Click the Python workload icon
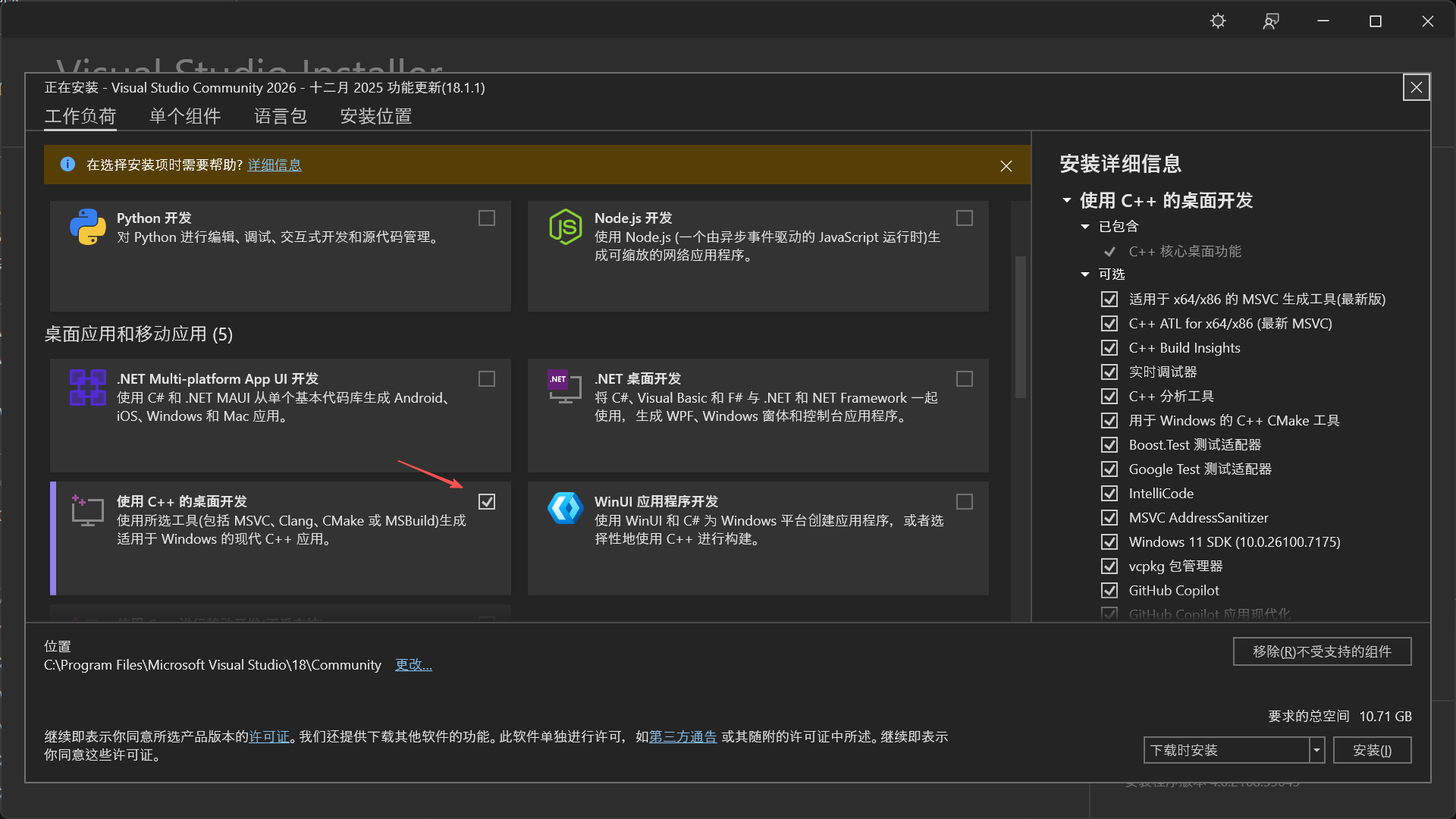This screenshot has width=1456, height=819. click(x=88, y=227)
